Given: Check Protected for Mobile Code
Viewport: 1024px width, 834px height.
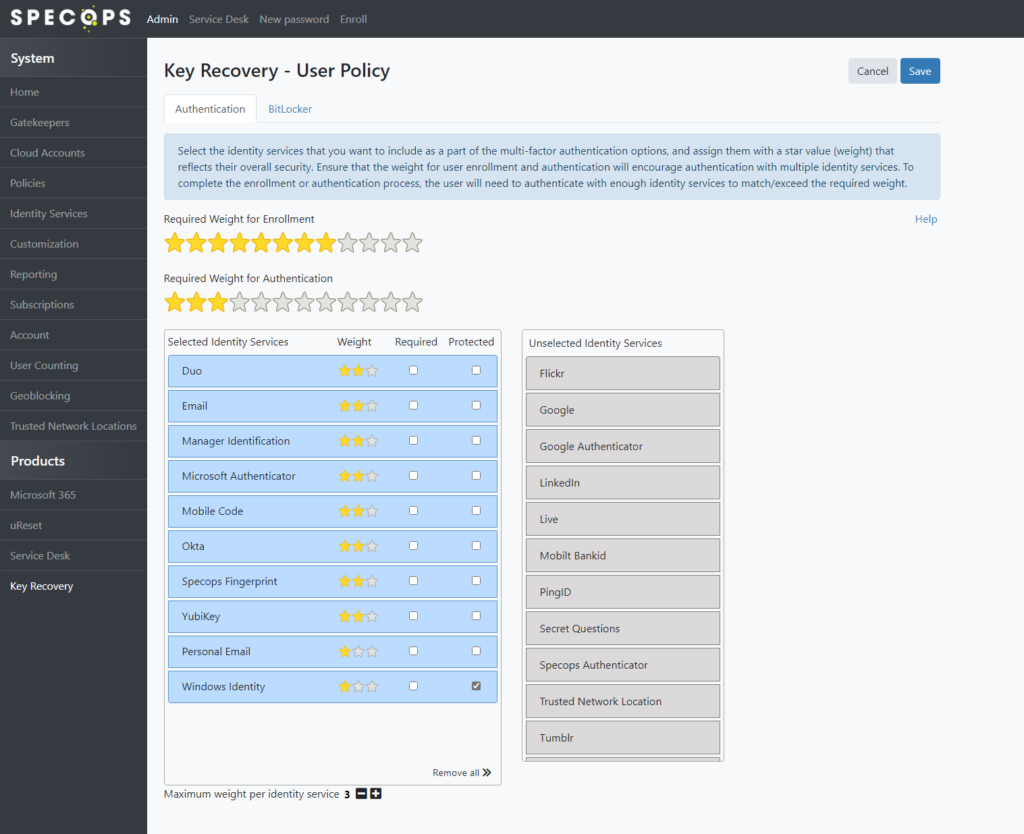Looking at the screenshot, I should (476, 511).
